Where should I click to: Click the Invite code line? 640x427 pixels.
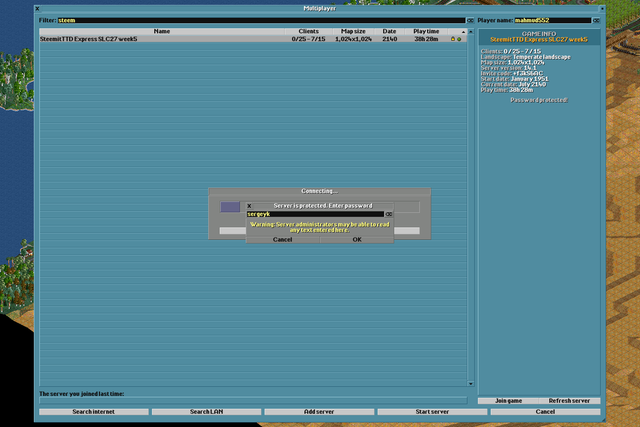point(512,73)
